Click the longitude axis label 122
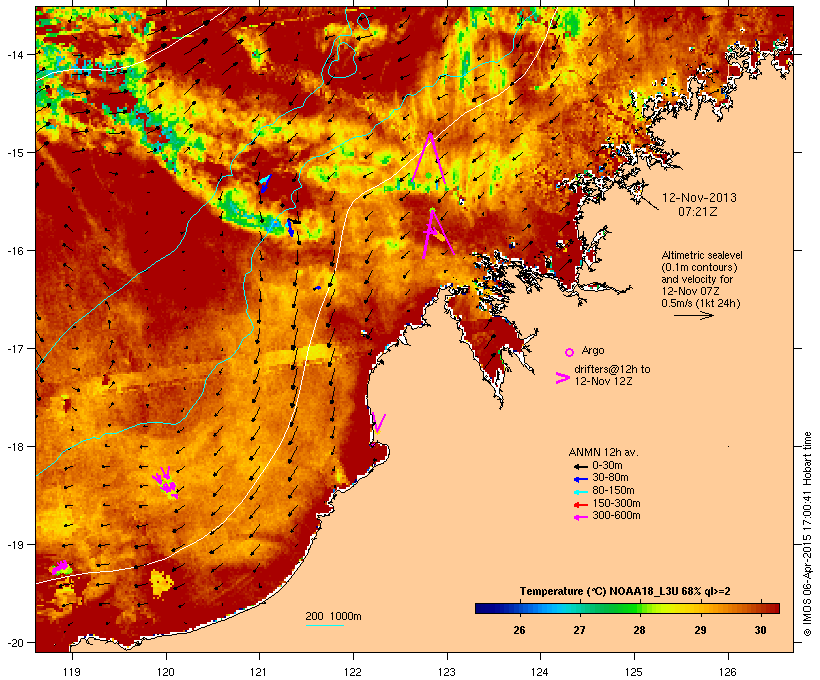The height and width of the screenshot is (680, 820). pos(353,672)
